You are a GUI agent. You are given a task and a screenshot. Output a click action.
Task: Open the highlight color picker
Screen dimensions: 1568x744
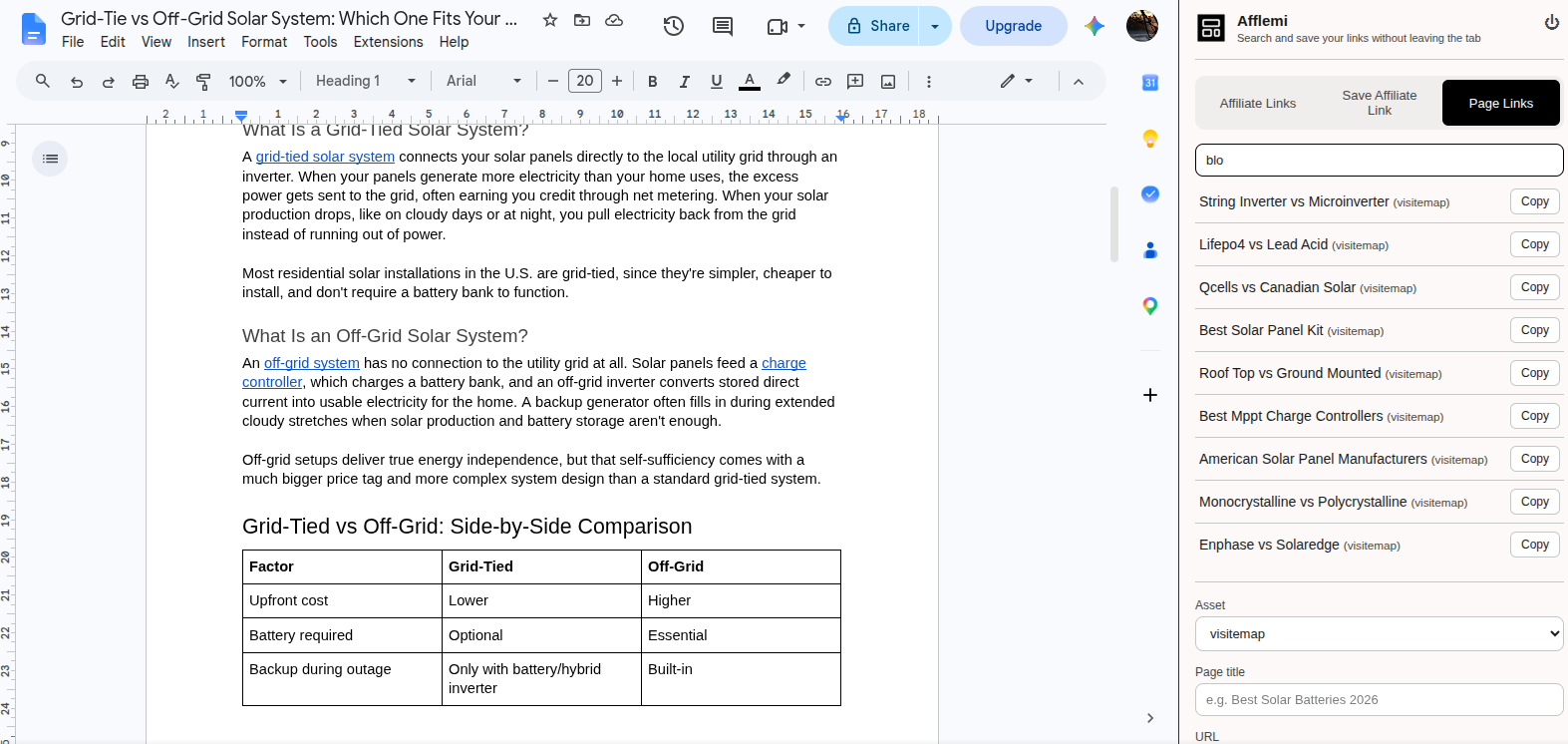tap(784, 80)
